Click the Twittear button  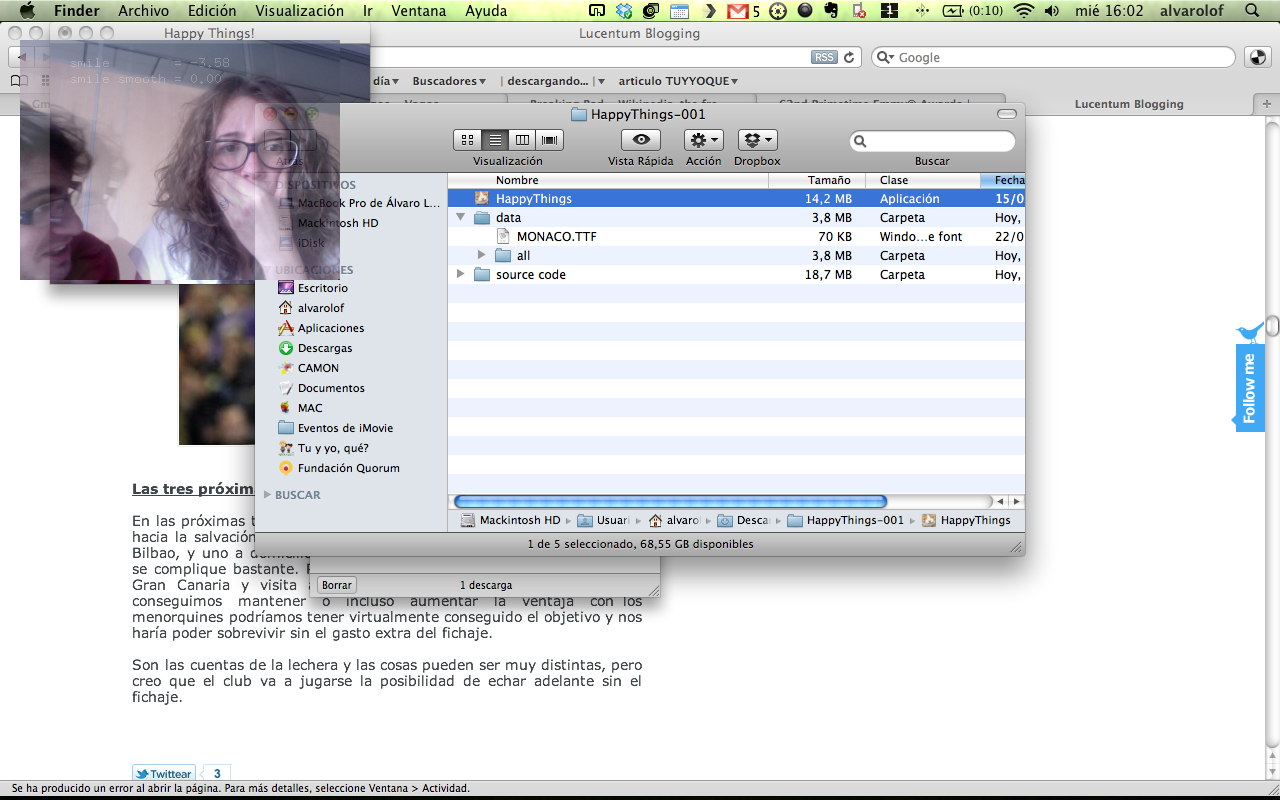click(x=164, y=774)
